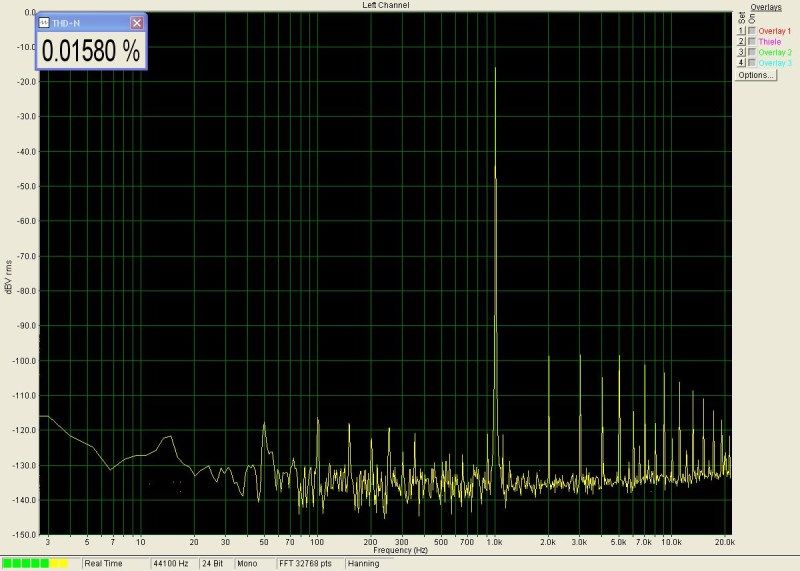Click the Set 3 overlay button
The width and height of the screenshot is (800, 571).
coord(741,53)
